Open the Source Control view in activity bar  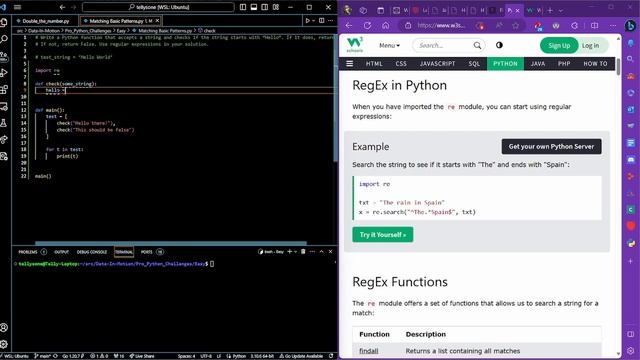click(x=4, y=56)
